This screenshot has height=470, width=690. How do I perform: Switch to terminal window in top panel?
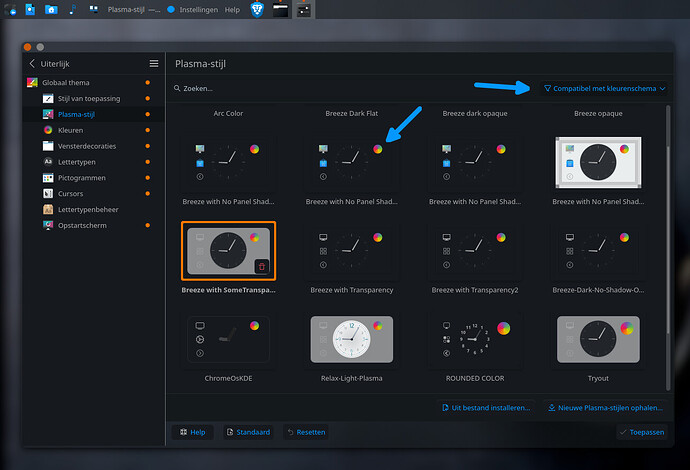pyautogui.click(x=280, y=10)
